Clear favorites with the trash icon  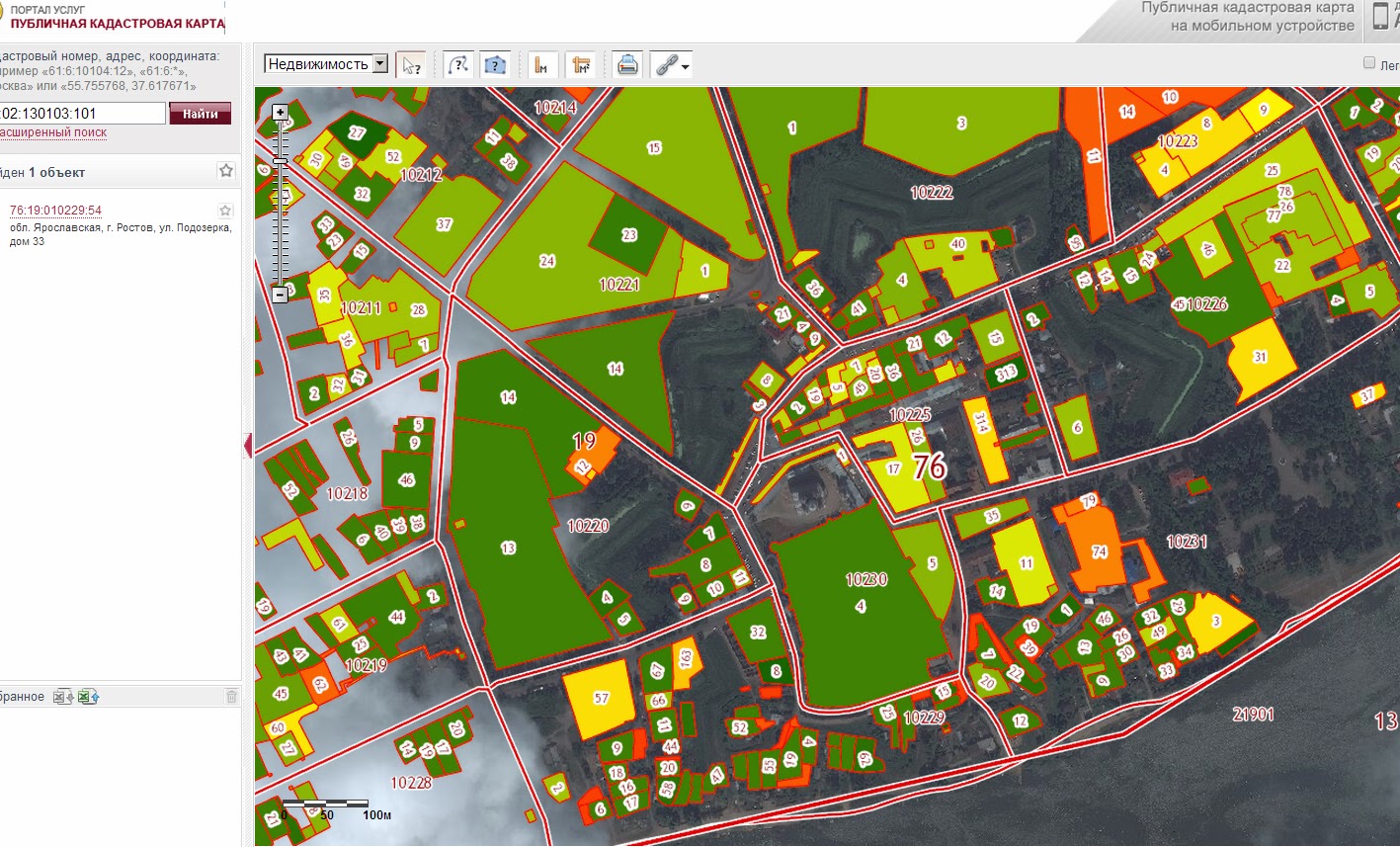pyautogui.click(x=231, y=697)
